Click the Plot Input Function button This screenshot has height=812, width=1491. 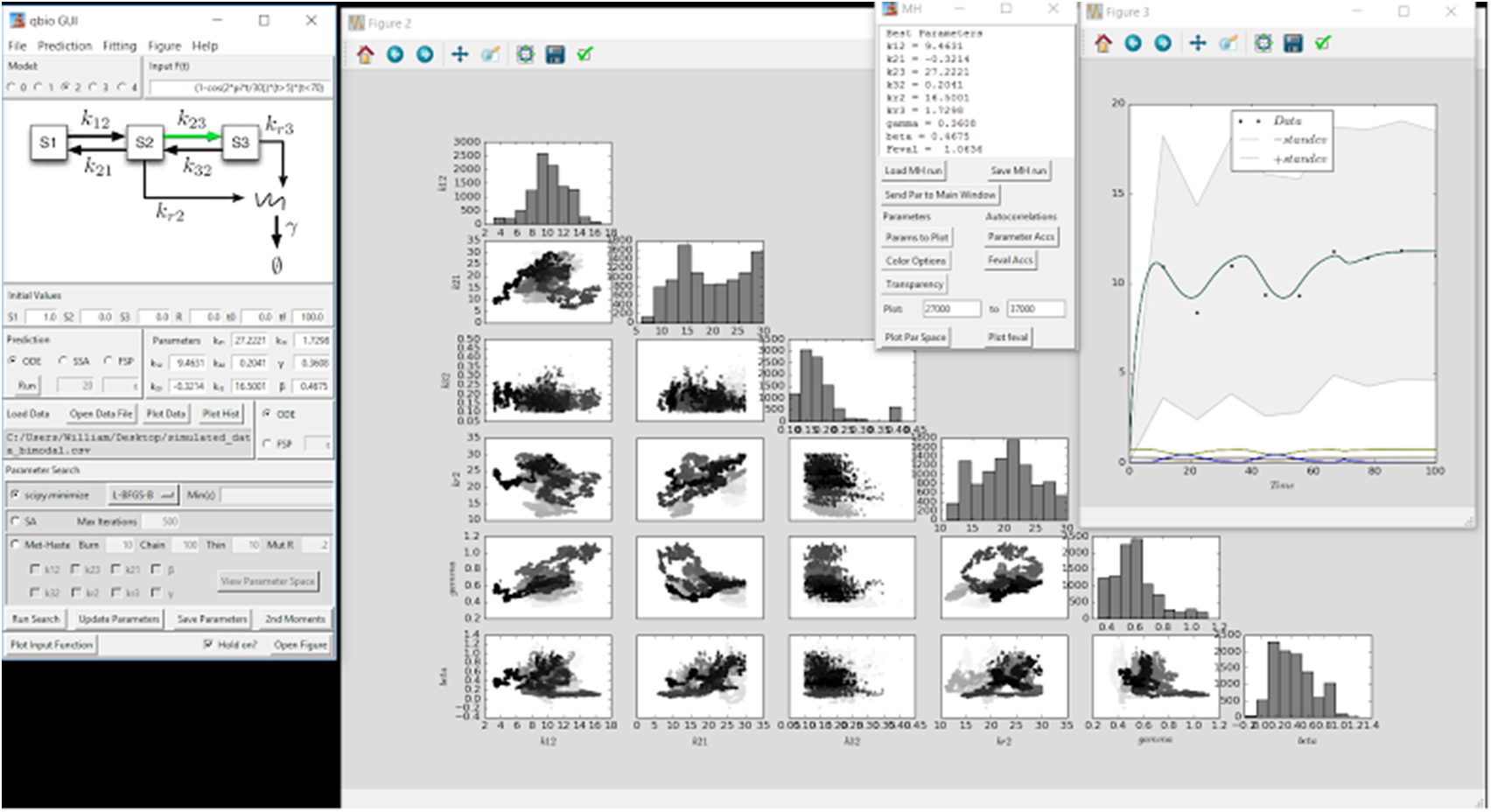pyautogui.click(x=52, y=645)
